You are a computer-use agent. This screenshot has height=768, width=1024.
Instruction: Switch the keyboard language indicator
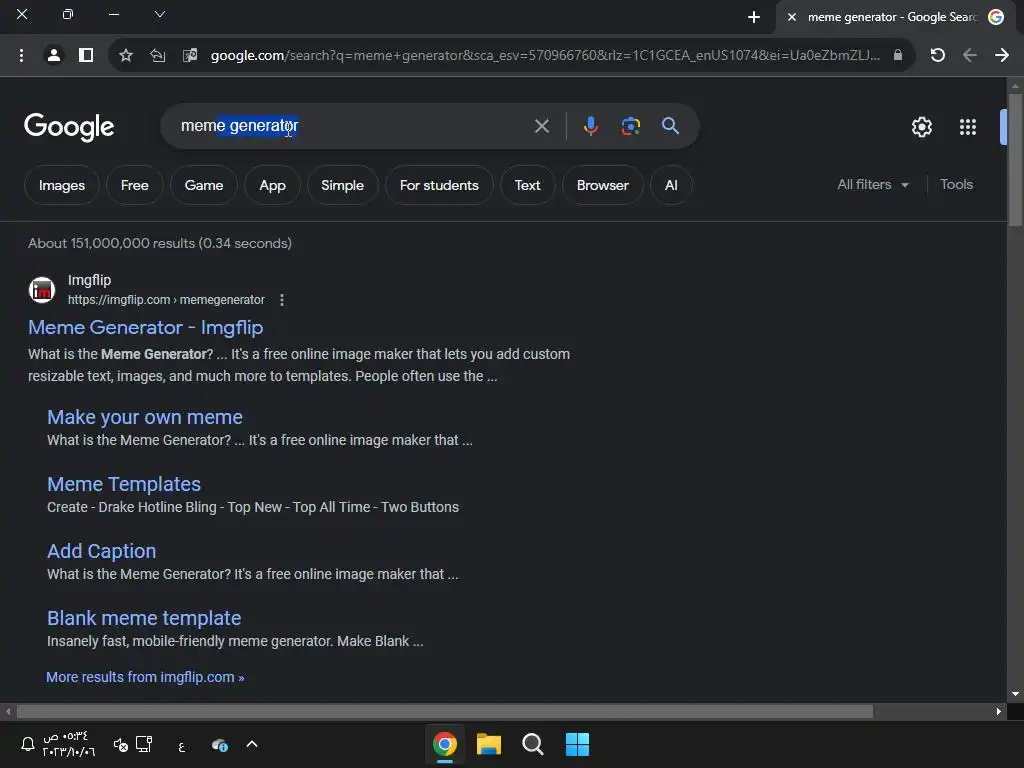[x=182, y=746]
